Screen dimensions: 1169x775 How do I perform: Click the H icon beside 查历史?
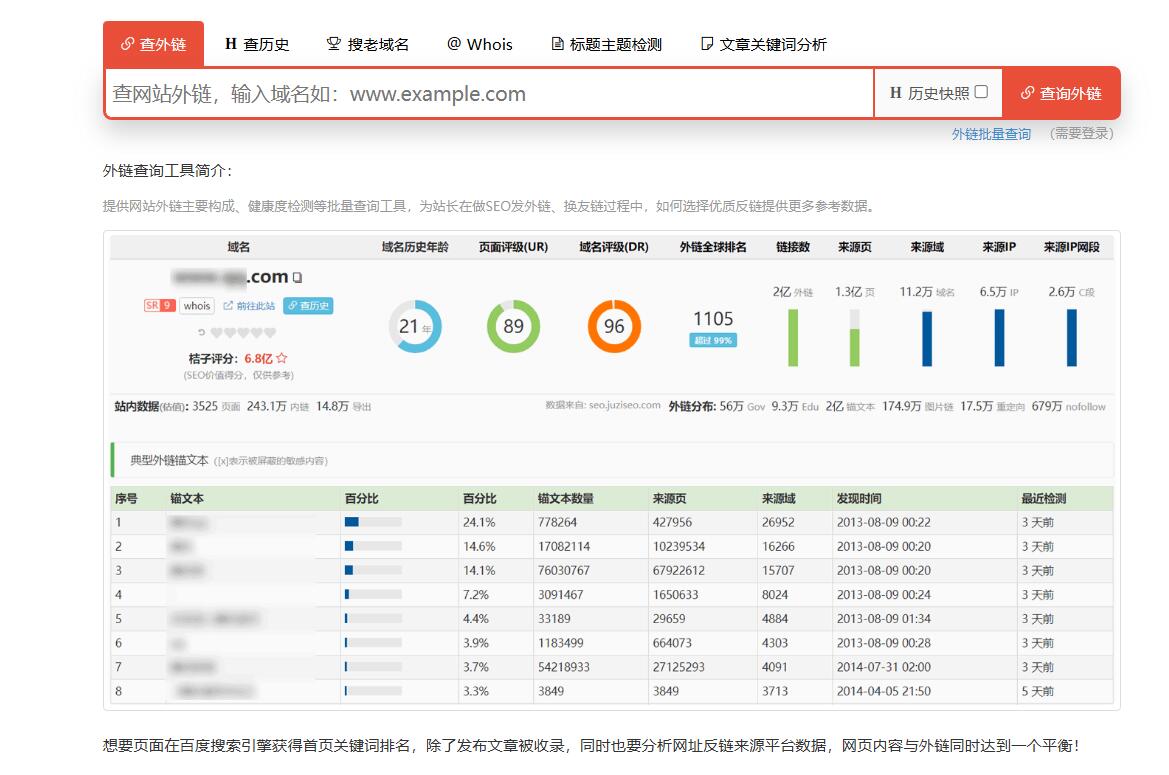click(231, 43)
